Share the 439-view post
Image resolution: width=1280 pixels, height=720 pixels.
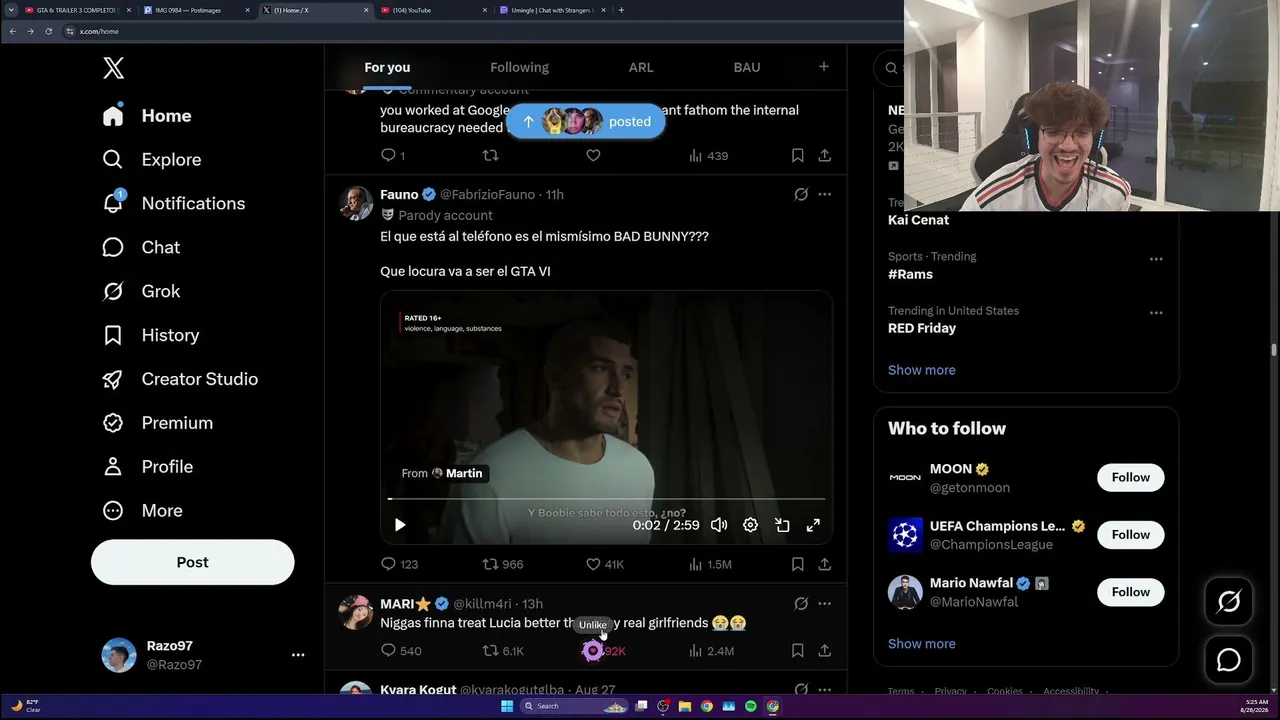[x=824, y=156]
